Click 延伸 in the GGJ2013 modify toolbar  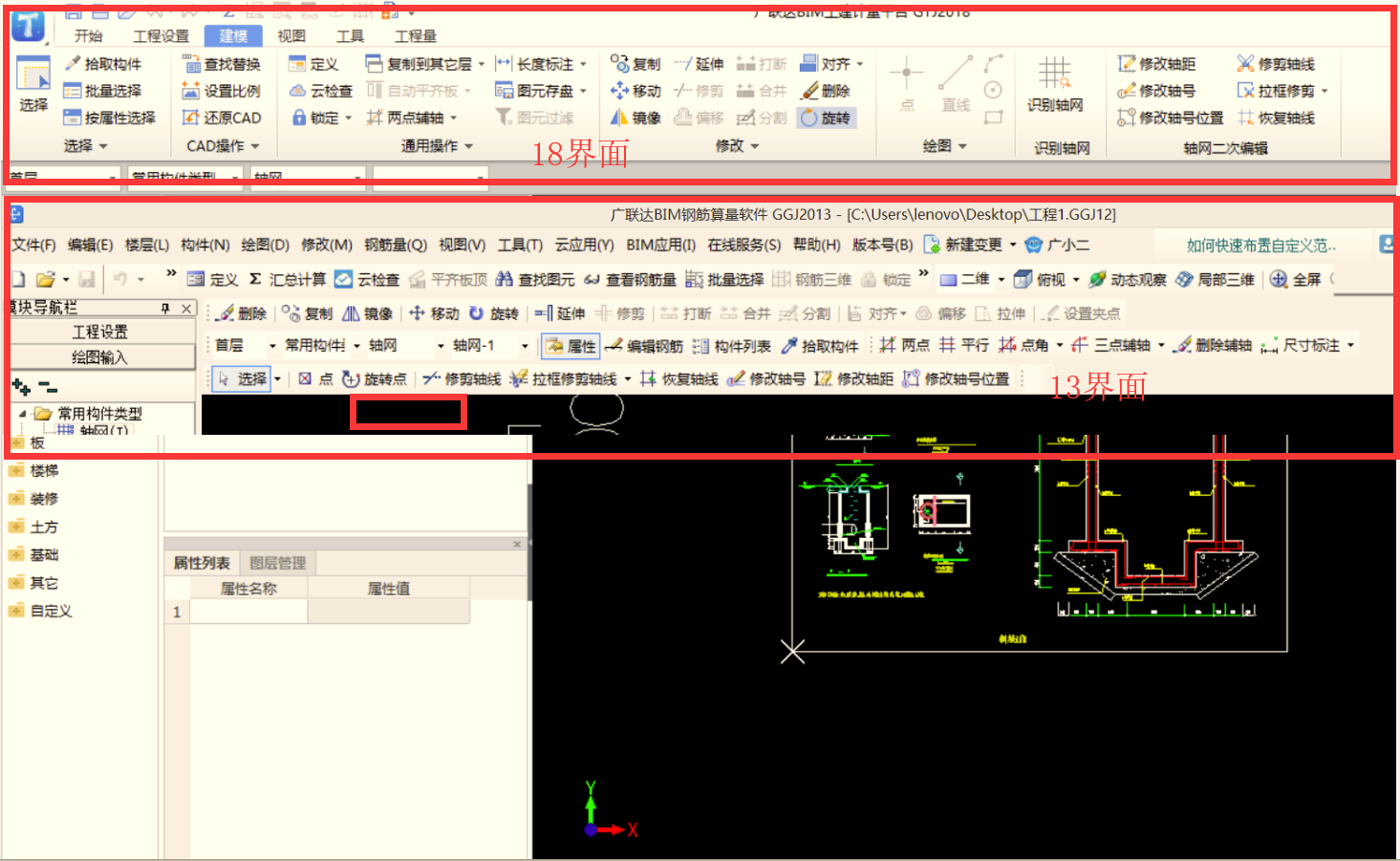tap(560, 313)
